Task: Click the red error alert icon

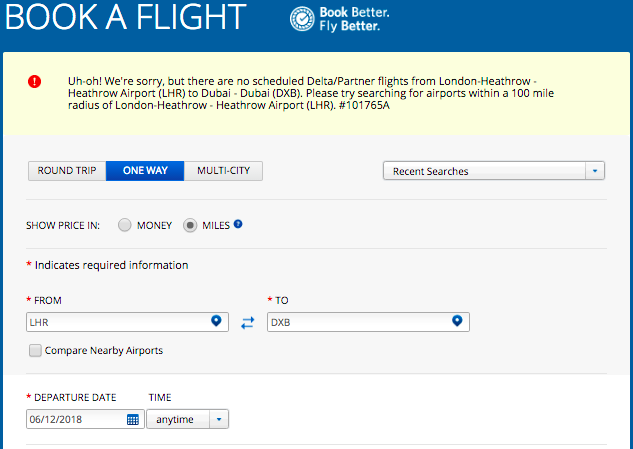Action: (34, 82)
